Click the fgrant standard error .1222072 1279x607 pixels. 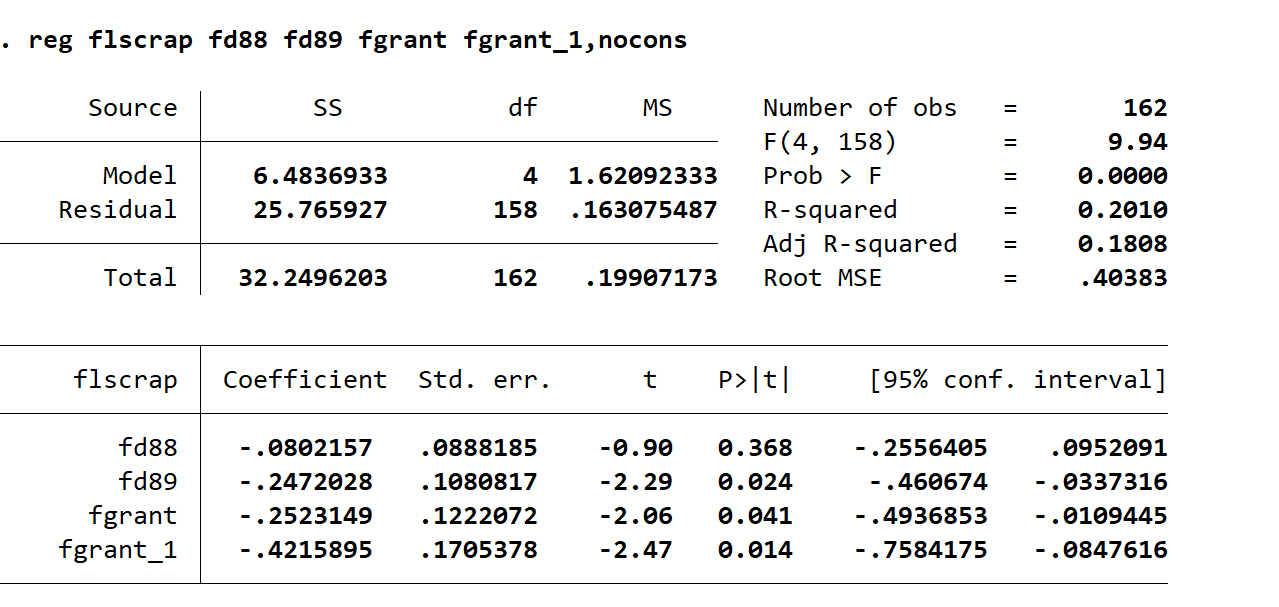pyautogui.click(x=478, y=516)
